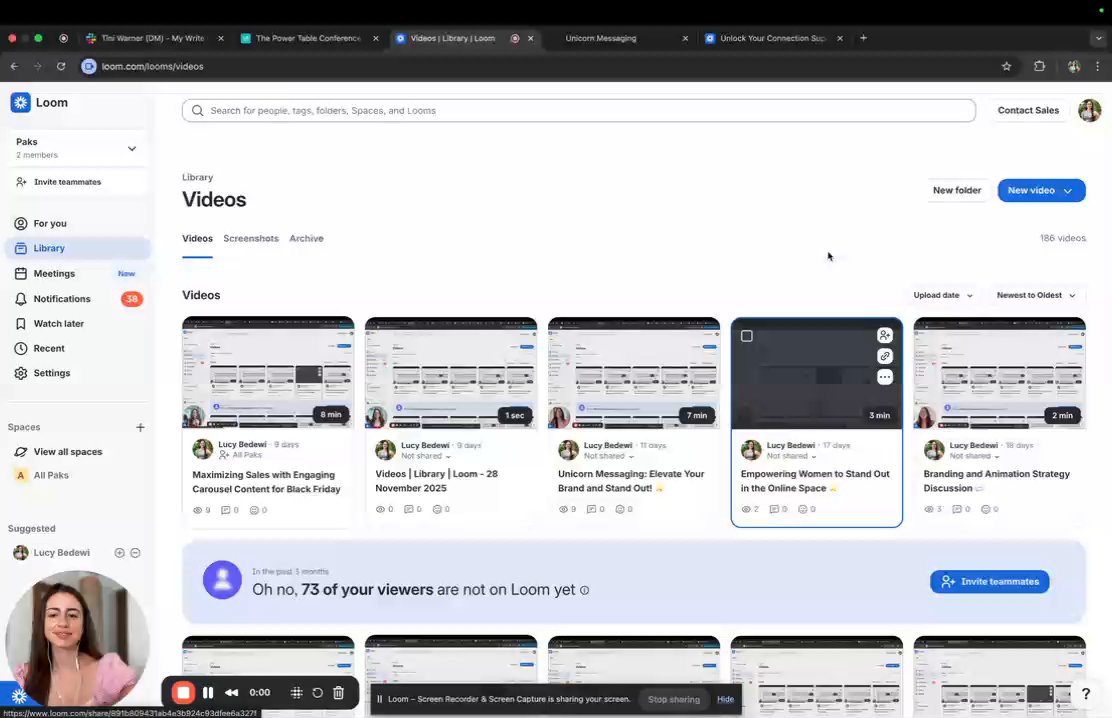
Task: Stop the Loom recording
Action: [183, 692]
